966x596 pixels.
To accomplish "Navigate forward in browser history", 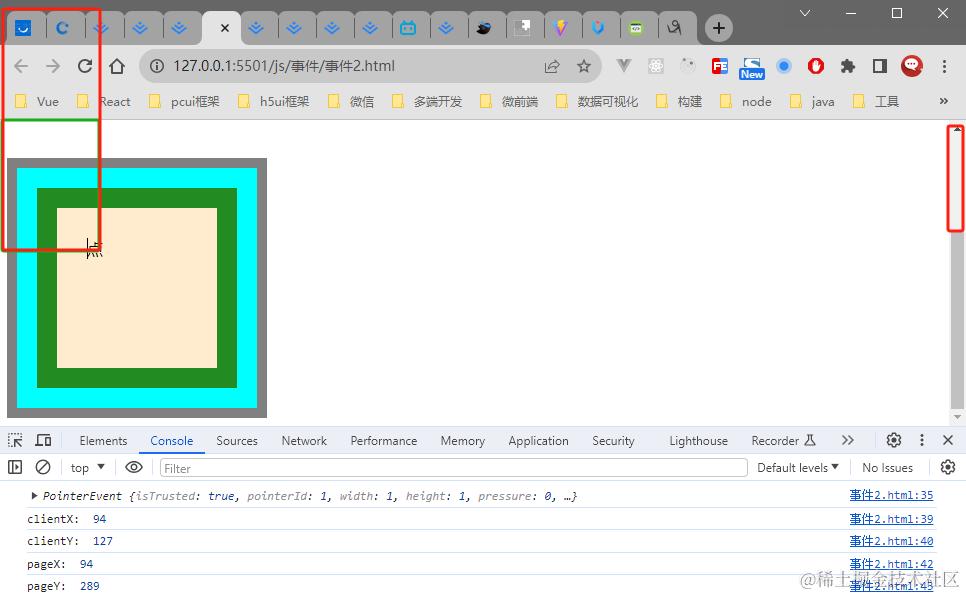I will point(53,66).
